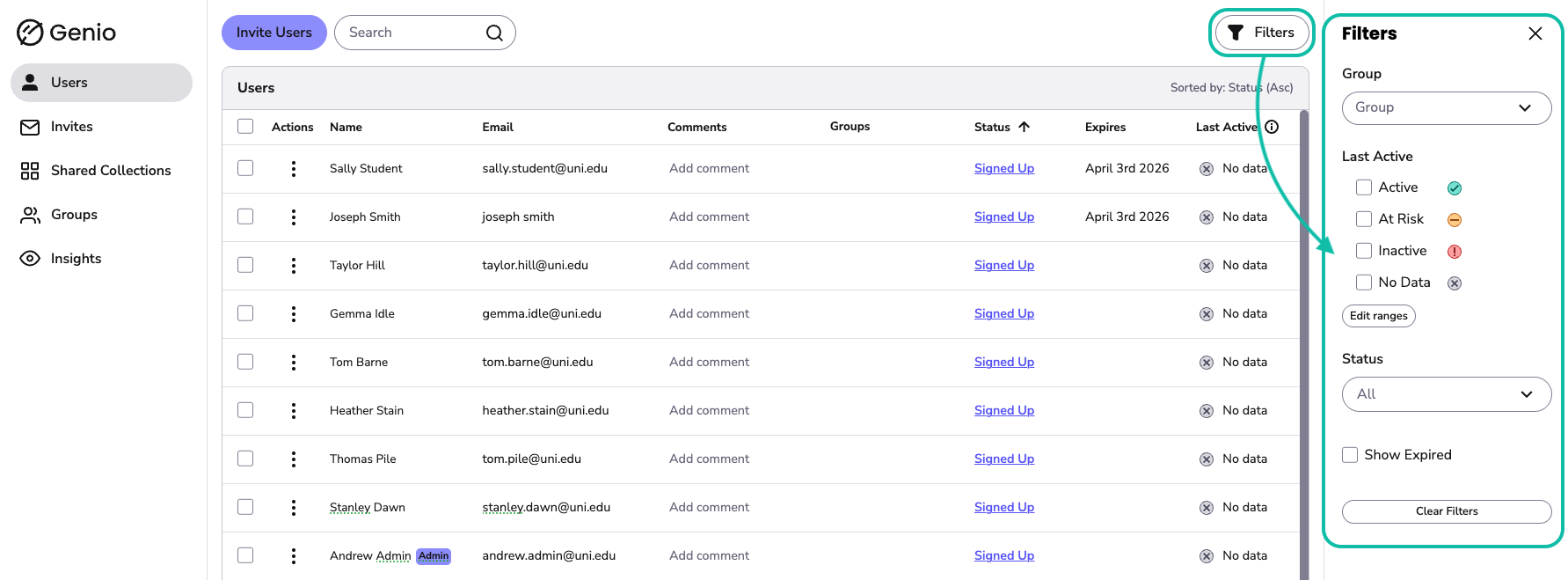This screenshot has height=580, width=1568.
Task: Open actions menu for Taylor Hill
Action: (293, 266)
